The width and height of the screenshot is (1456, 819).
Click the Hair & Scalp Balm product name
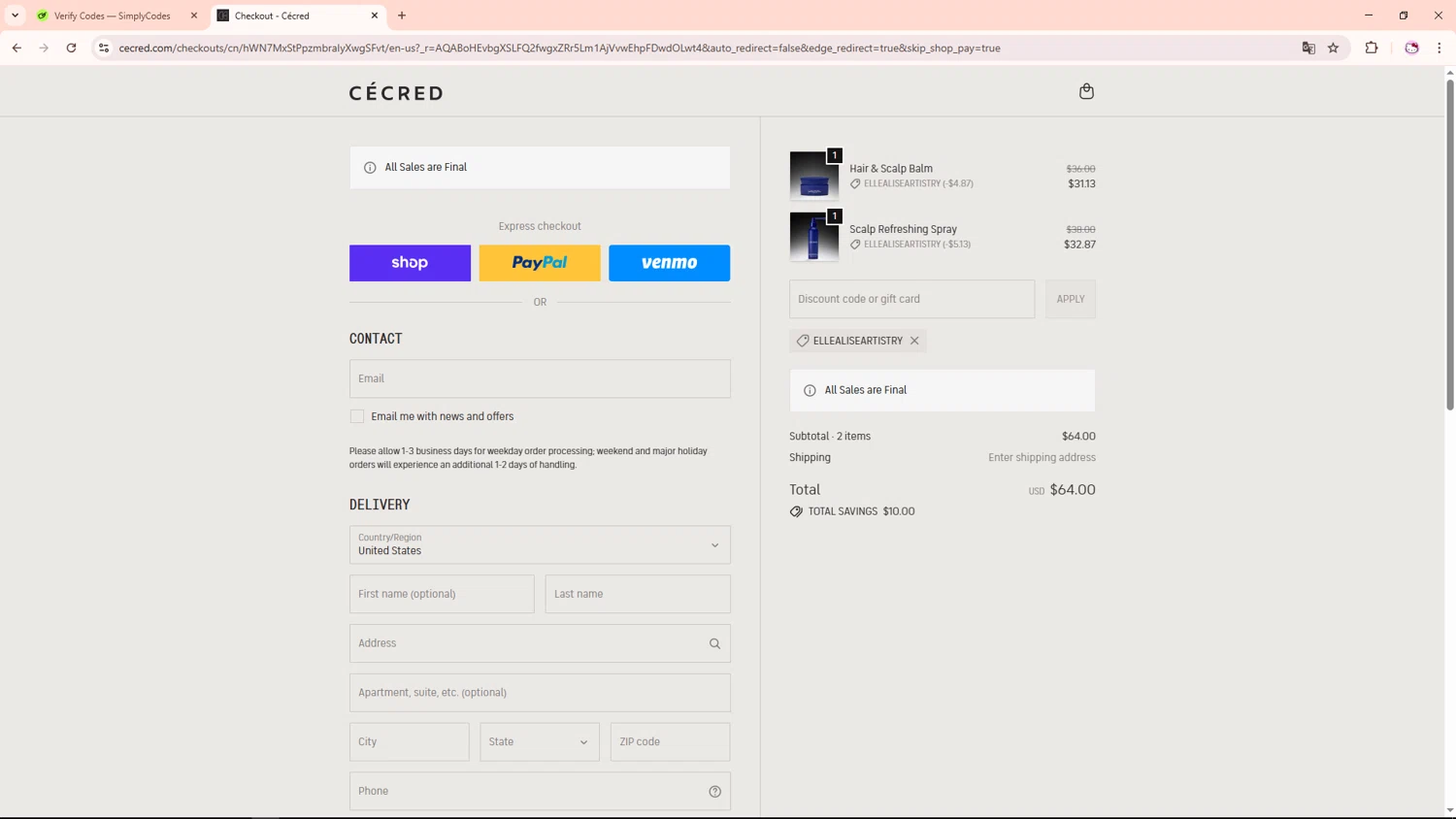click(891, 168)
